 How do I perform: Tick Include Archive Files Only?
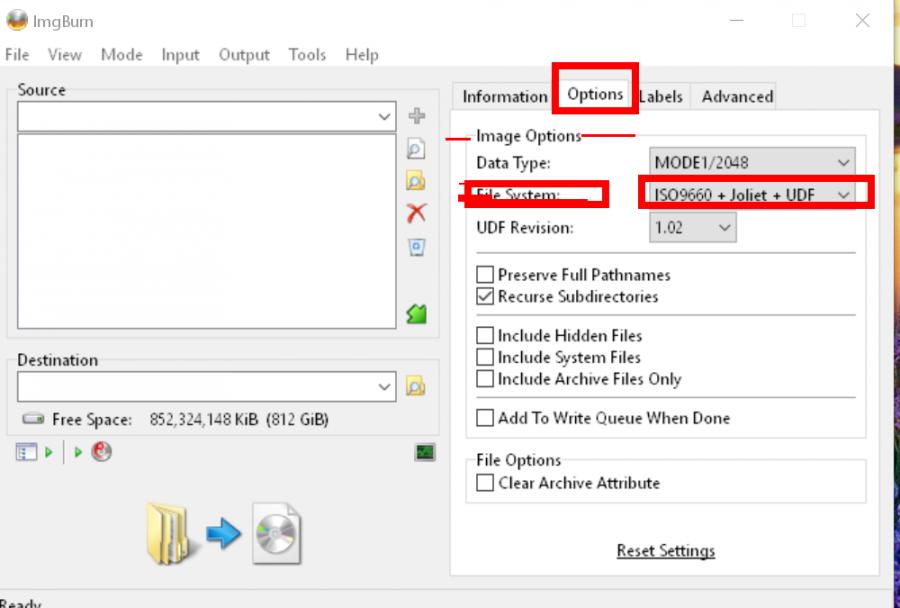[x=485, y=379]
